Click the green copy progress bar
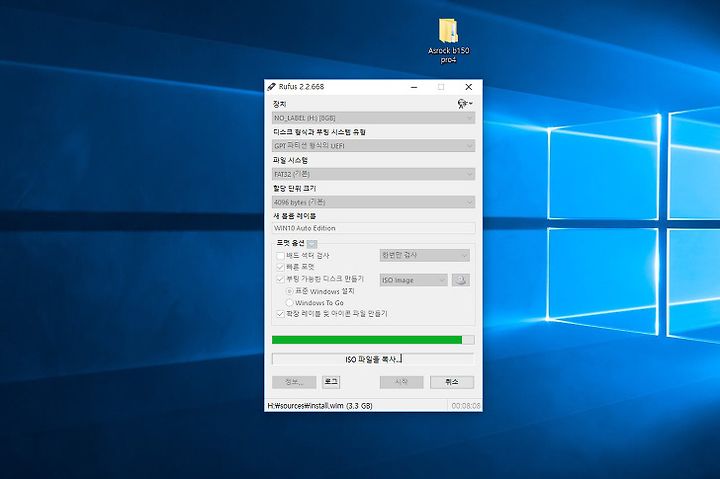The width and height of the screenshot is (720, 479). pos(373,340)
